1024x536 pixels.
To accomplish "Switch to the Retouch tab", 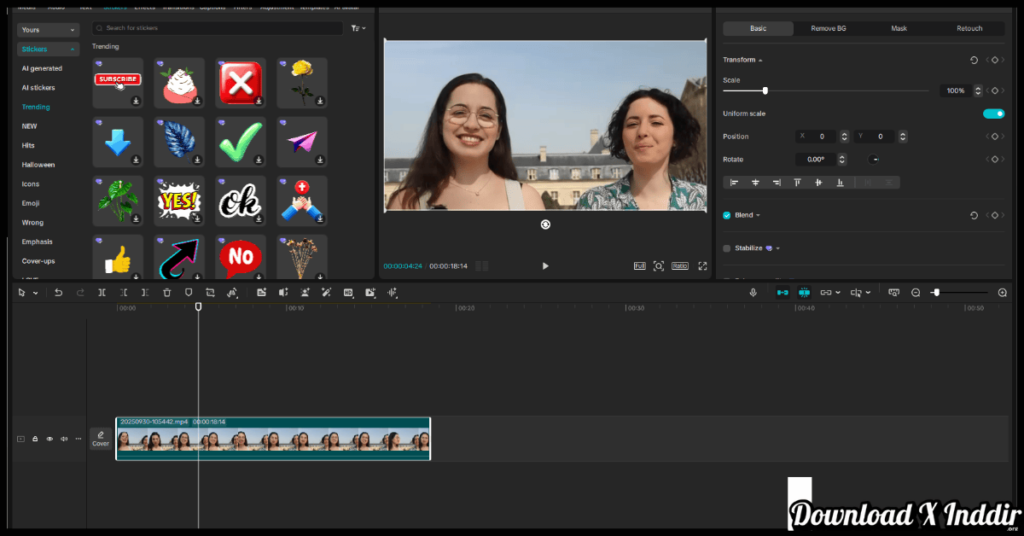I will 969,29.
